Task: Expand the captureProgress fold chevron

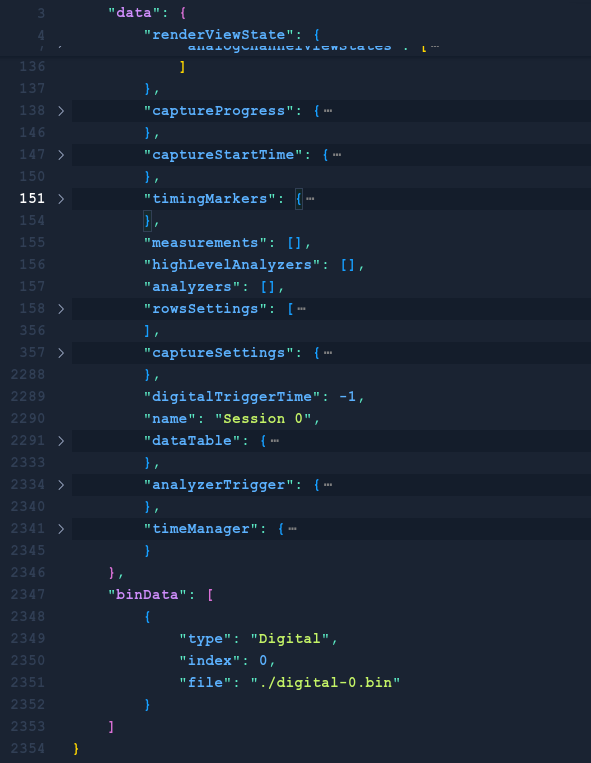Action: tap(61, 111)
